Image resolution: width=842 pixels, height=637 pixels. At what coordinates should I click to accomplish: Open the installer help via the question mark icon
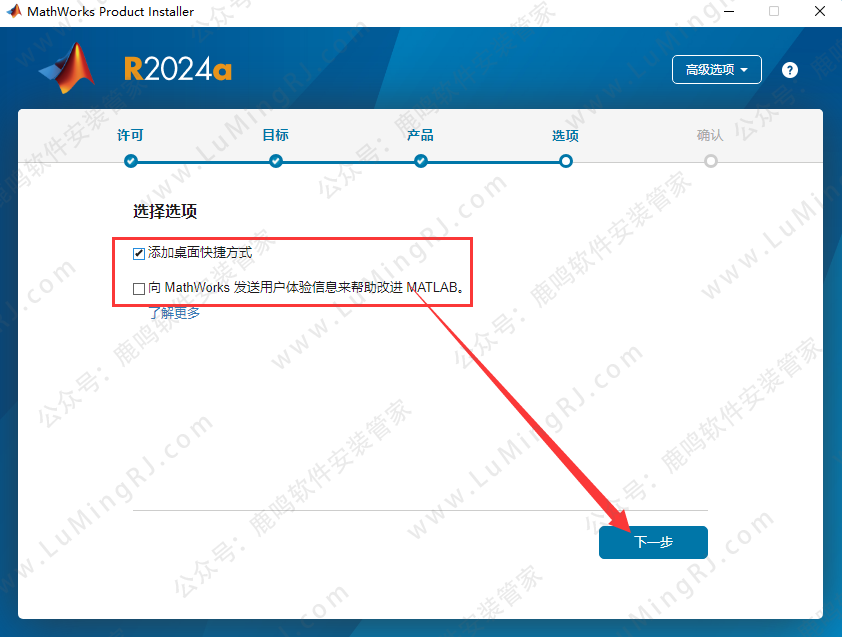pos(789,69)
